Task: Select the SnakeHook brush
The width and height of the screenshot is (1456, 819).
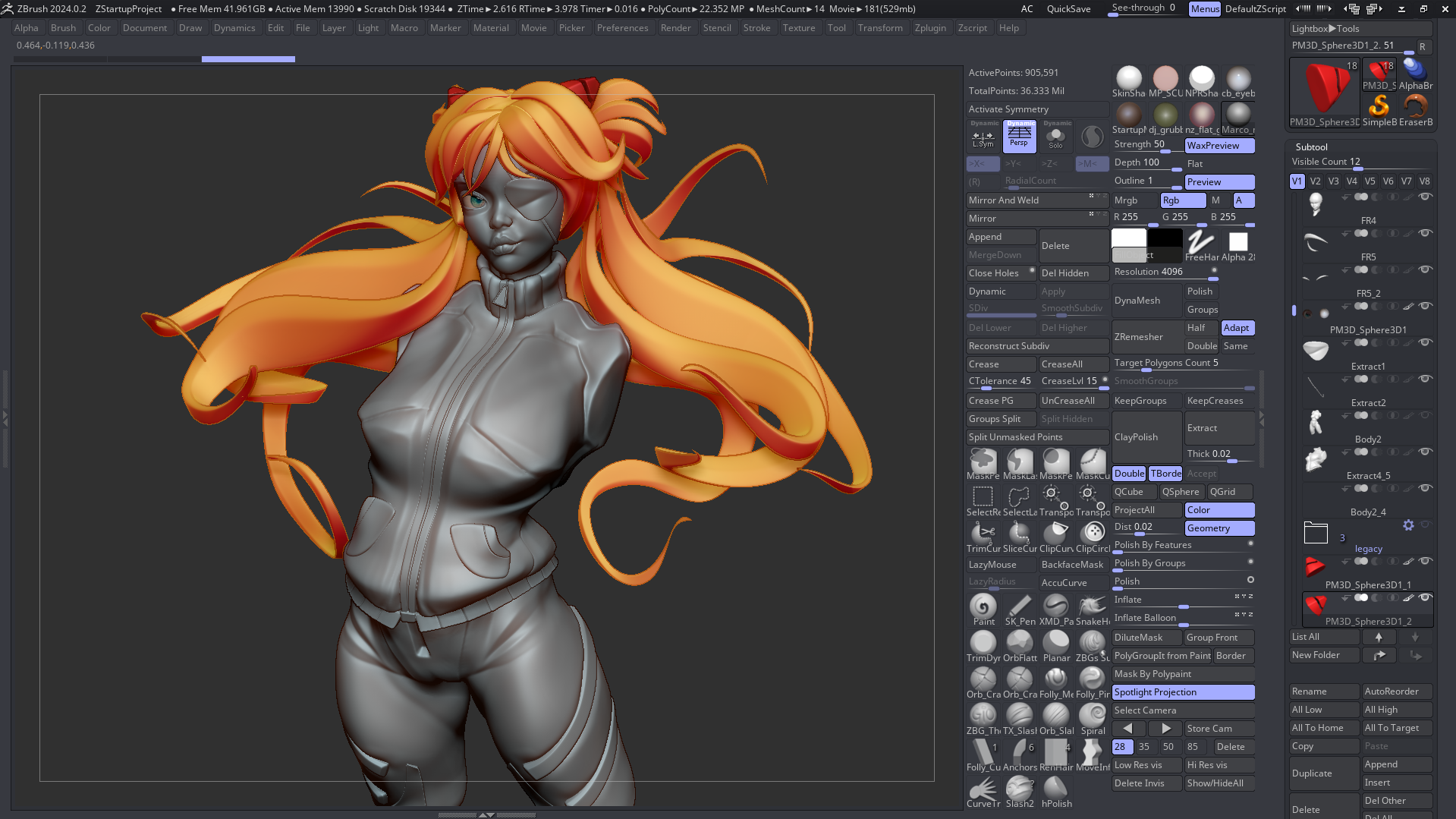Action: coord(1092,606)
